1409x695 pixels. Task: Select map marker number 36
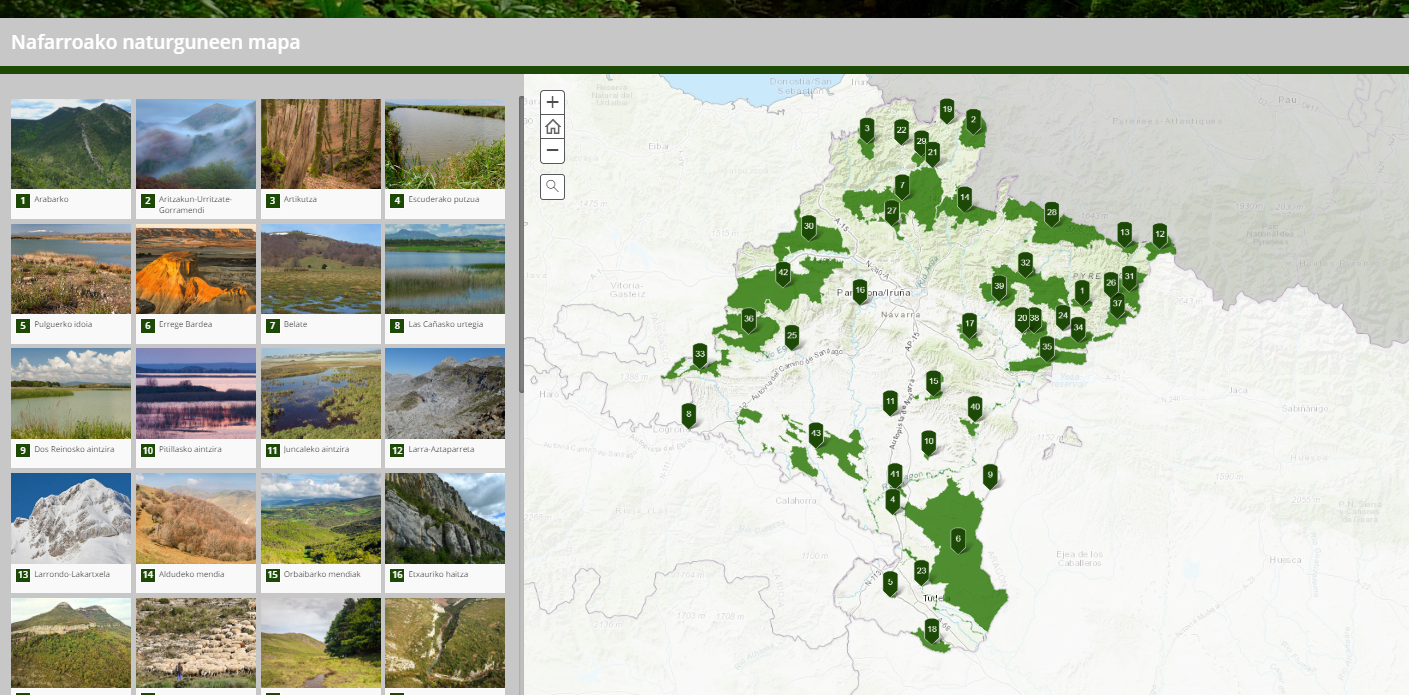click(748, 320)
